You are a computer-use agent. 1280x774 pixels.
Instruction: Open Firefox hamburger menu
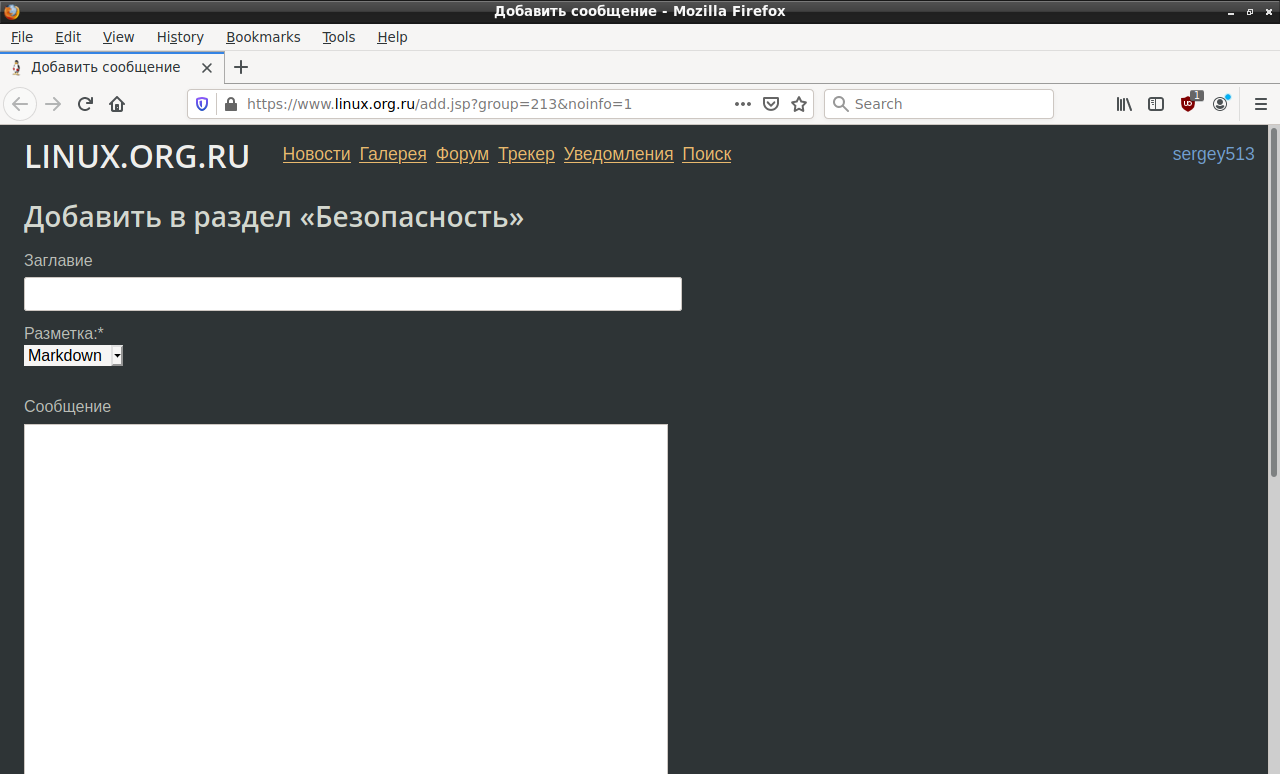tap(1261, 104)
